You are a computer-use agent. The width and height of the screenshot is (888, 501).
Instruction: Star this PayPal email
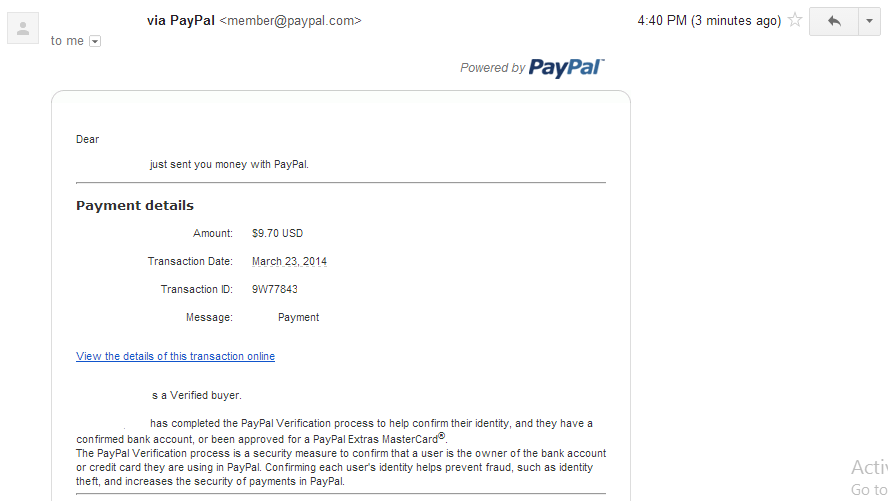(x=796, y=20)
